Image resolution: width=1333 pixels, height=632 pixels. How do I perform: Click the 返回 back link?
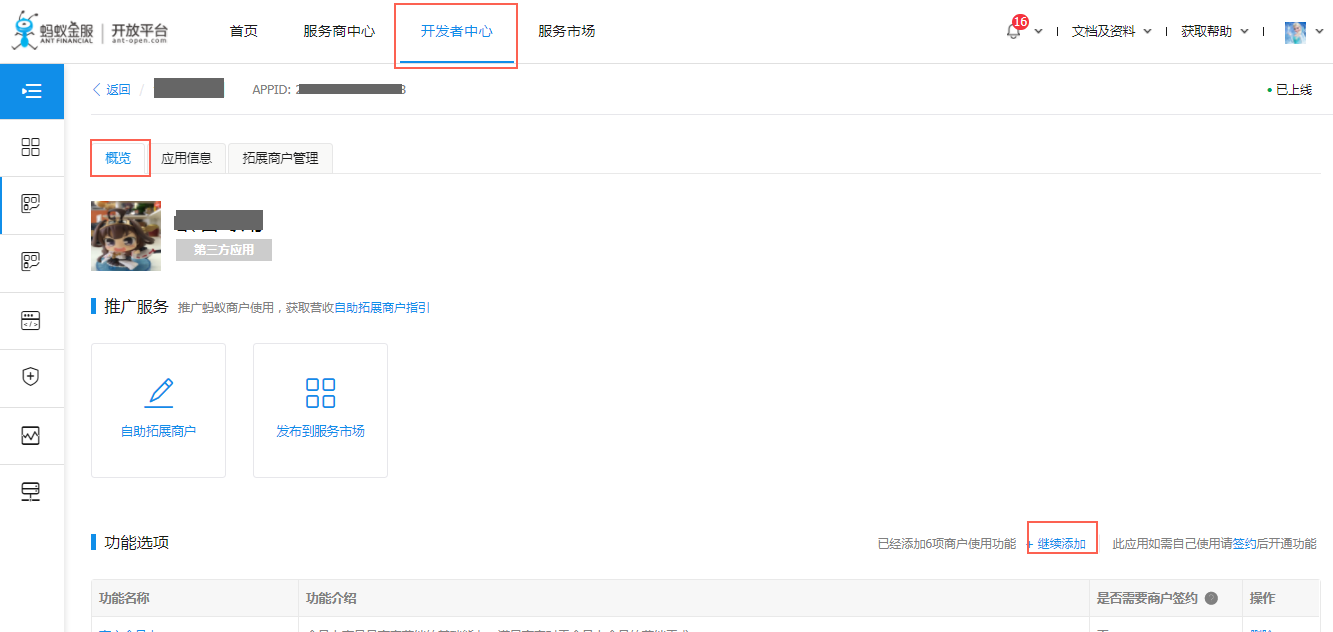[112, 89]
